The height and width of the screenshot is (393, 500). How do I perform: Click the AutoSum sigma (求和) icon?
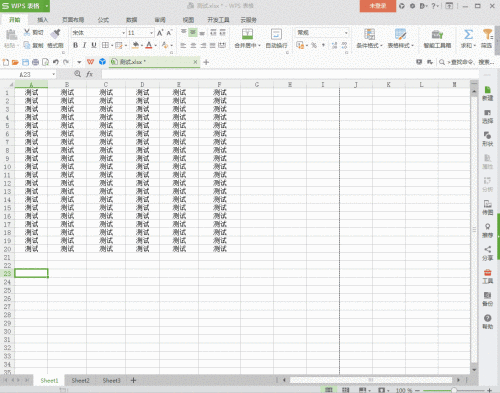[468, 34]
